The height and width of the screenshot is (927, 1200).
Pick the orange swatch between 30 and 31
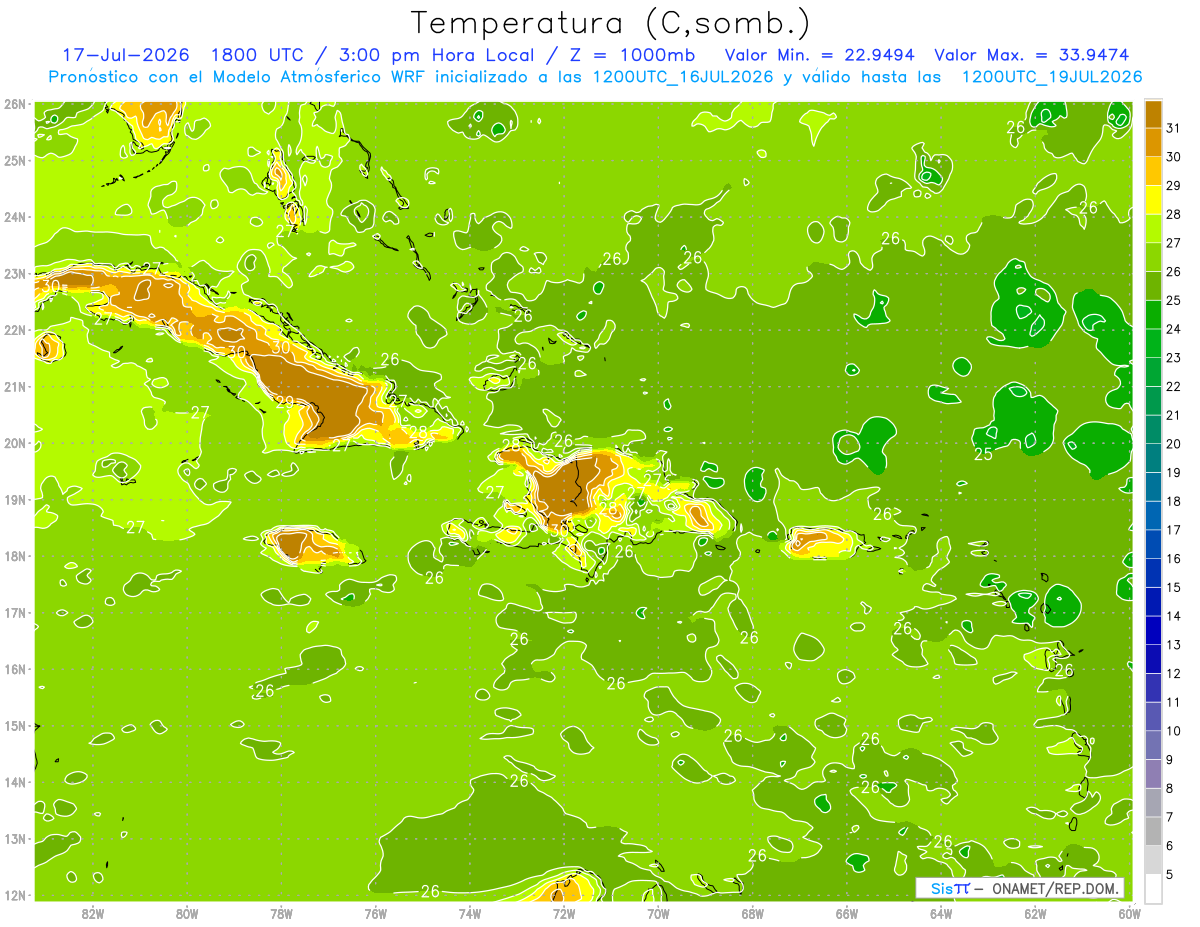coord(1154,142)
